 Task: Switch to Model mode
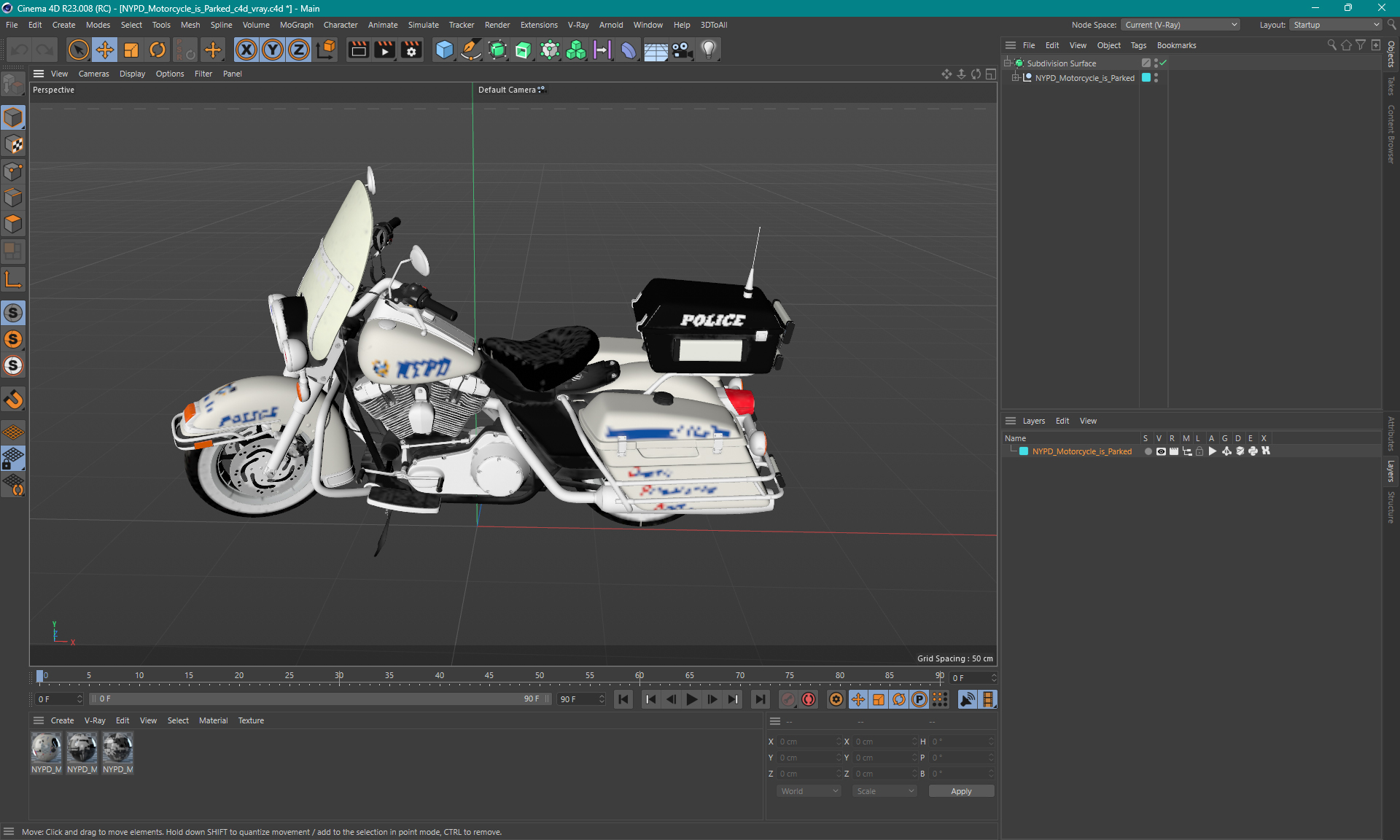click(x=13, y=117)
